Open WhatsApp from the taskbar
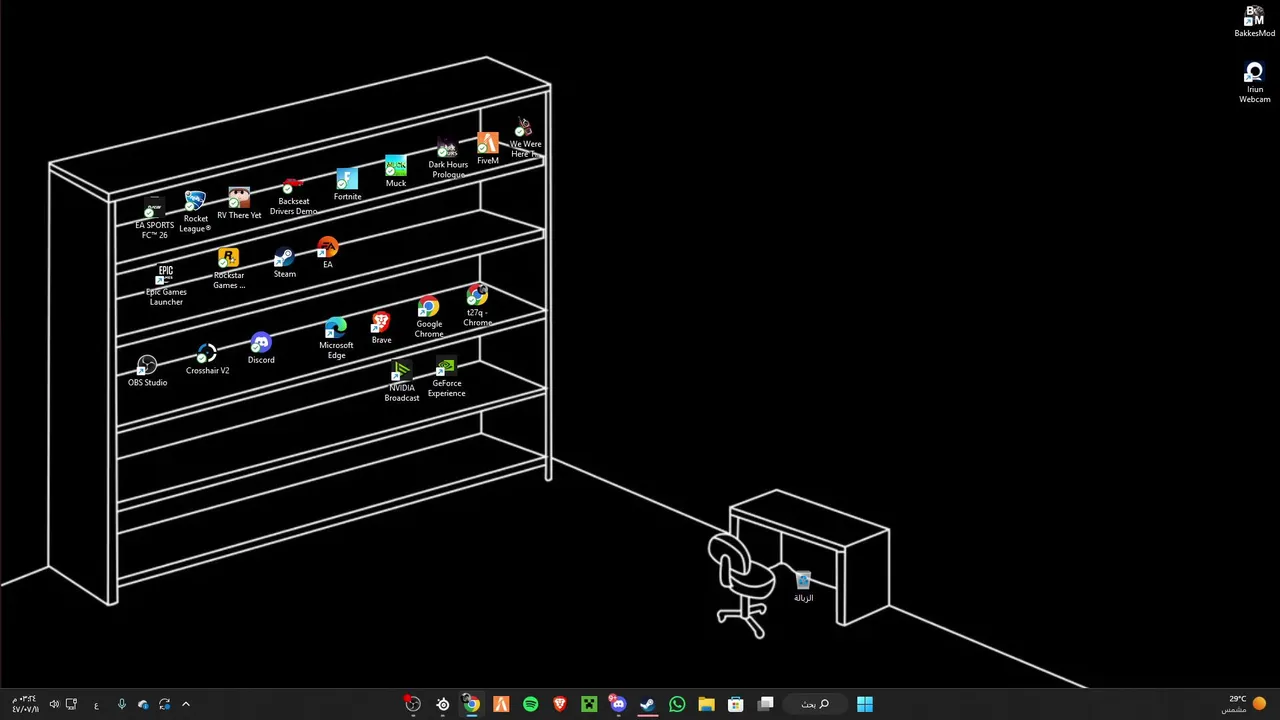The width and height of the screenshot is (1280, 720). [x=677, y=704]
